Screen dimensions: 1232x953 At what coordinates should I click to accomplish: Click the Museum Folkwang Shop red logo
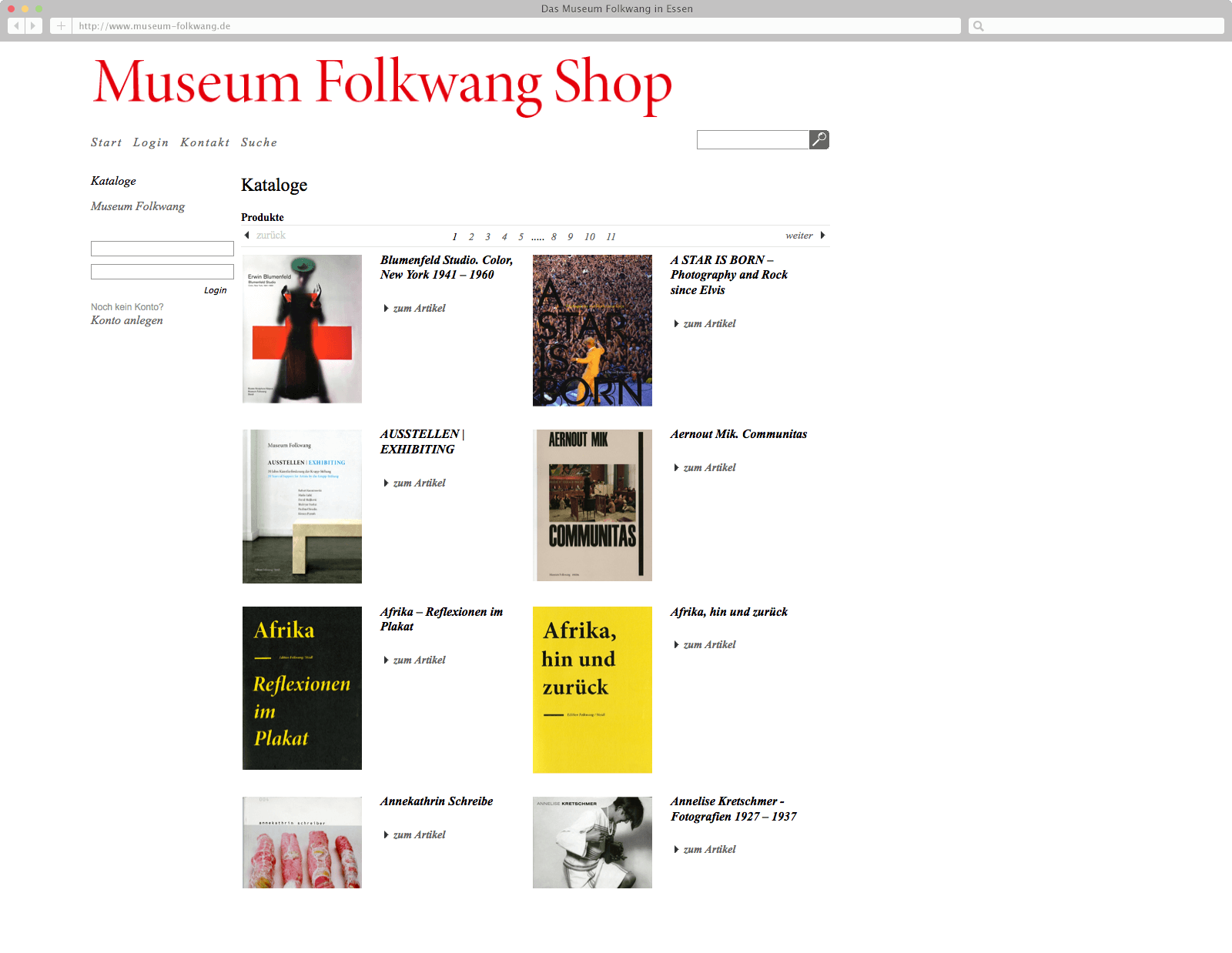(382, 85)
